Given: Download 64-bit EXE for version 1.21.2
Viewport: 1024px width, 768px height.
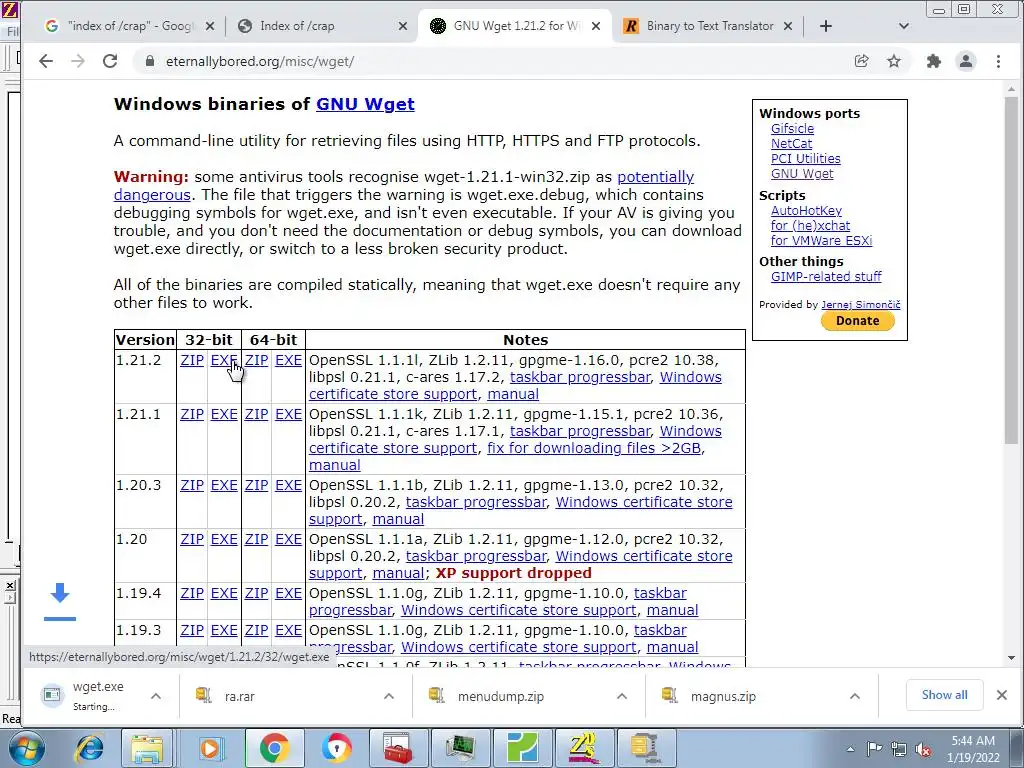Looking at the screenshot, I should tap(288, 360).
